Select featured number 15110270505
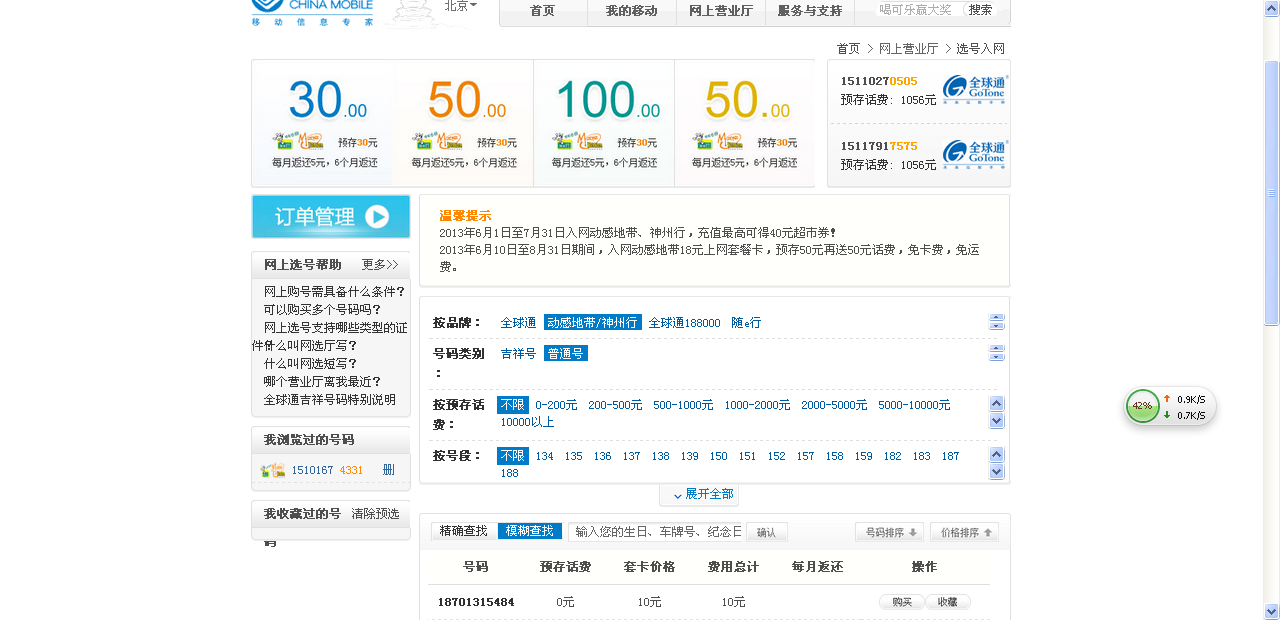The image size is (1280, 620). pyautogui.click(x=878, y=81)
